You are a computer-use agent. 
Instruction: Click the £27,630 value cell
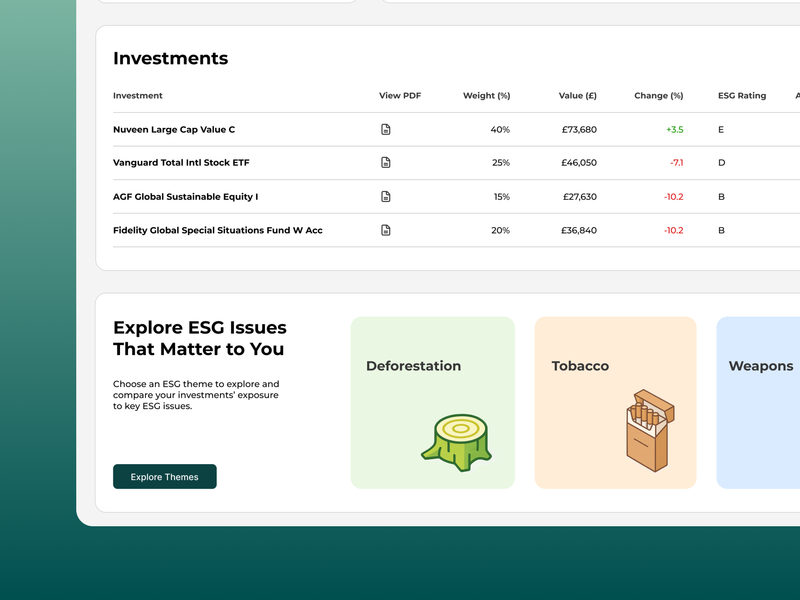click(580, 196)
